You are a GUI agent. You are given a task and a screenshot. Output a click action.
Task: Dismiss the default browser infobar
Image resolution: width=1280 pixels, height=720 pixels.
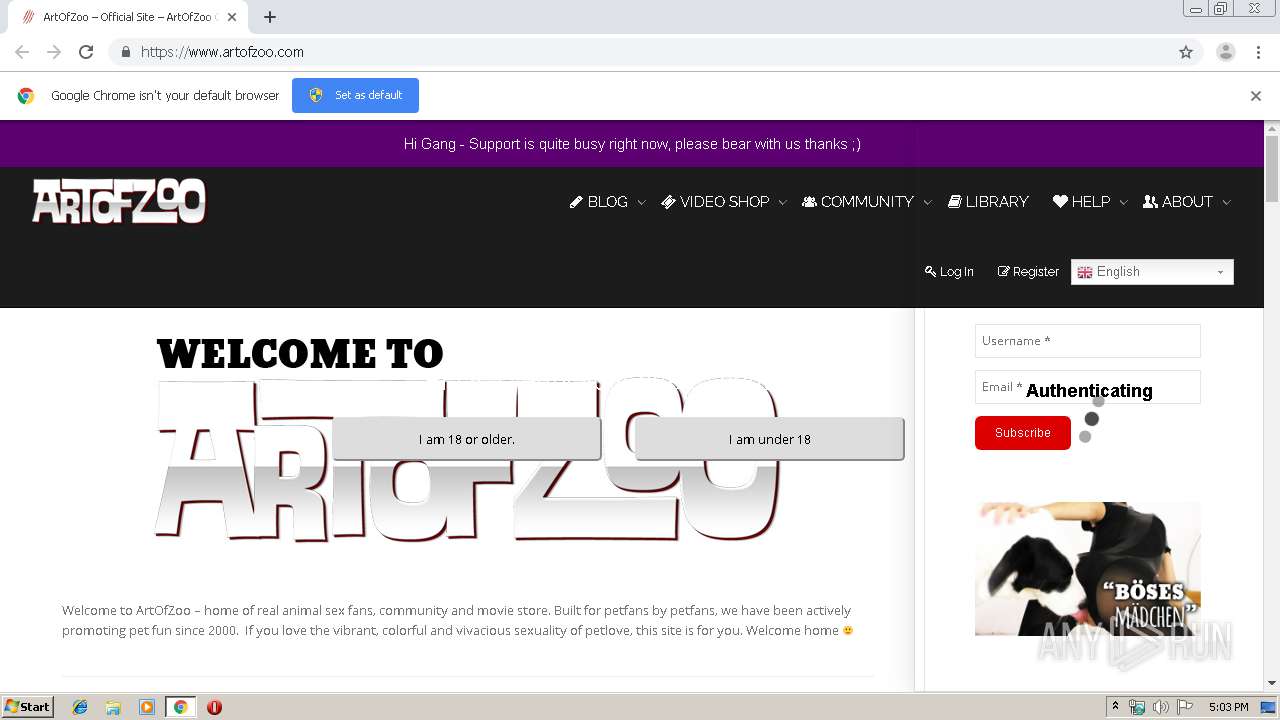pos(1256,96)
